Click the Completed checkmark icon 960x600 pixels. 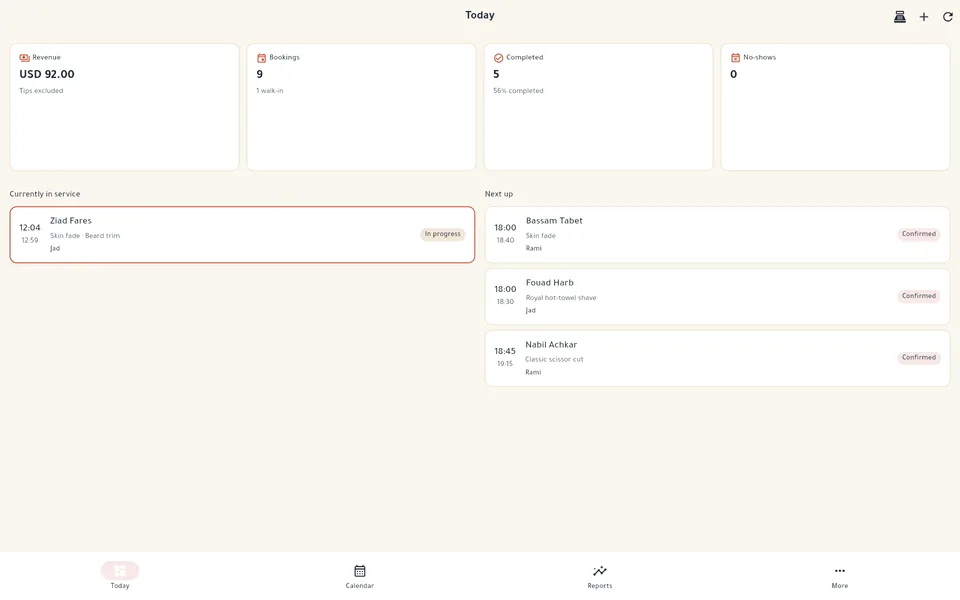pyautogui.click(x=498, y=58)
